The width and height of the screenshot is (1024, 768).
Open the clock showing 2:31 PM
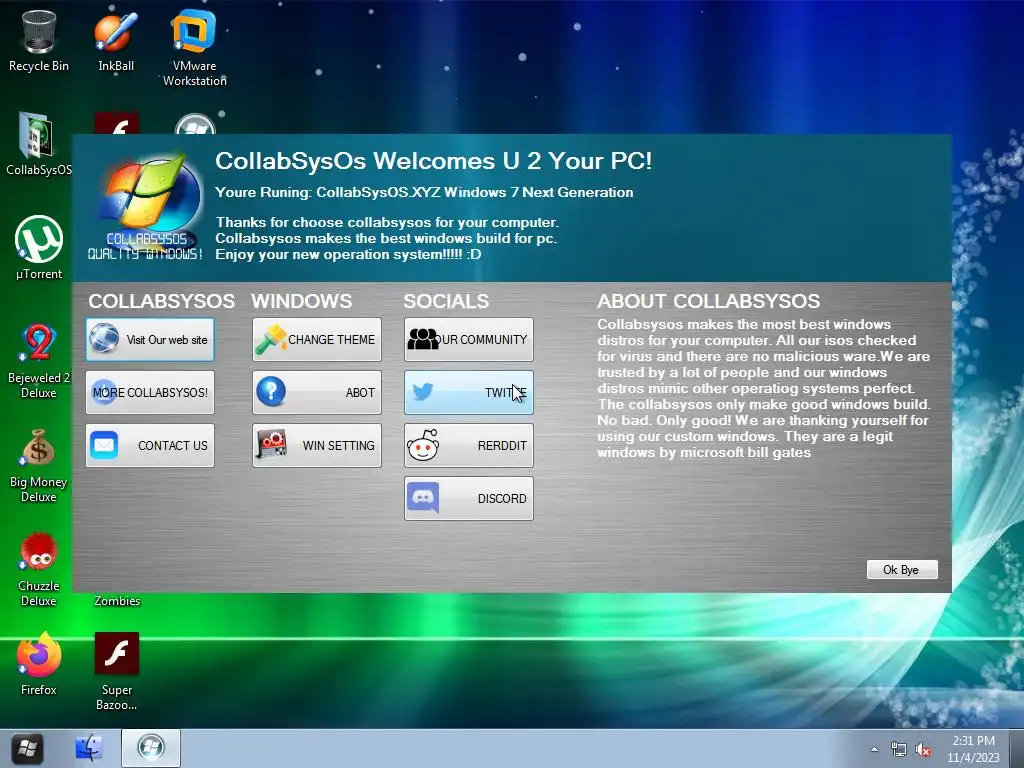[974, 749]
